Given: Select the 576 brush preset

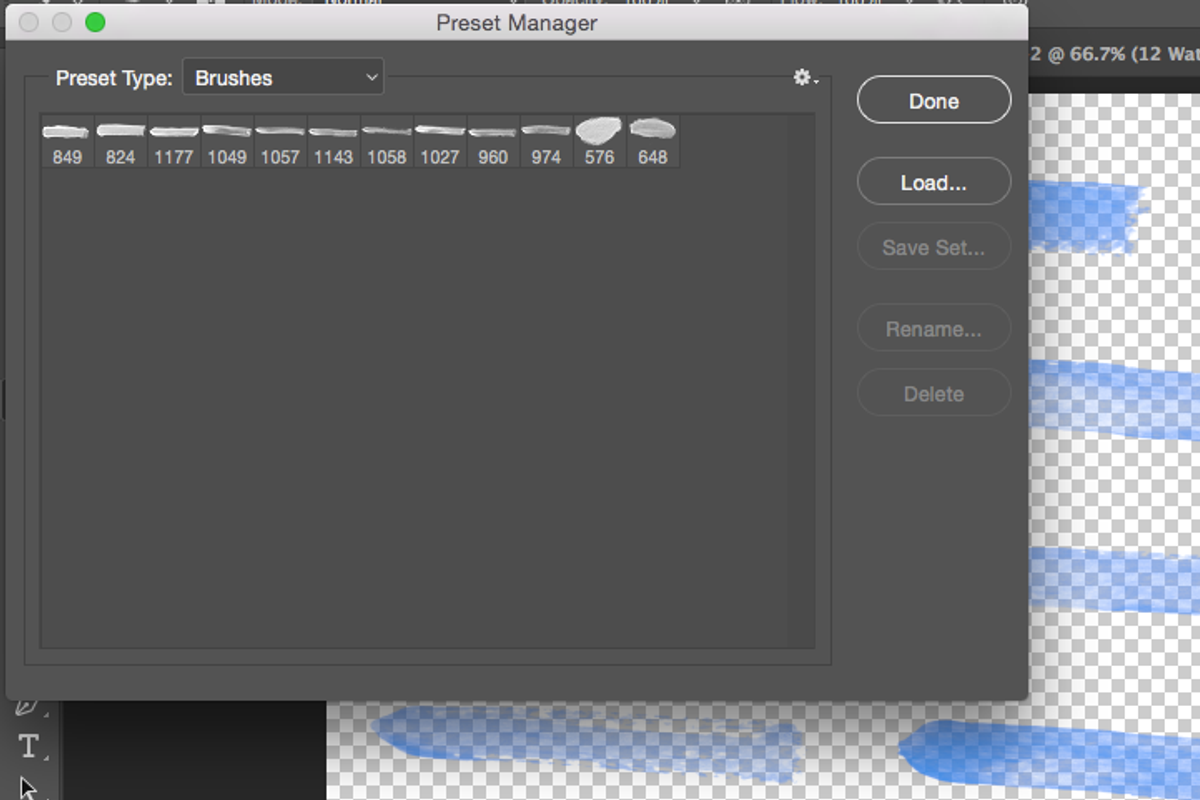Looking at the screenshot, I should point(599,141).
